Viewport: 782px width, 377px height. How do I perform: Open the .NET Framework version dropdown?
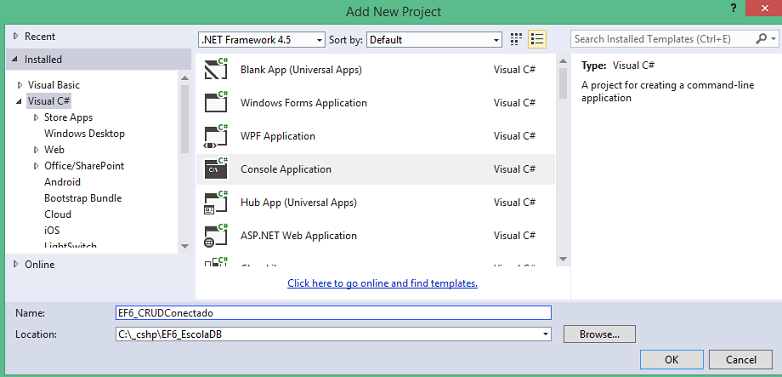point(262,40)
